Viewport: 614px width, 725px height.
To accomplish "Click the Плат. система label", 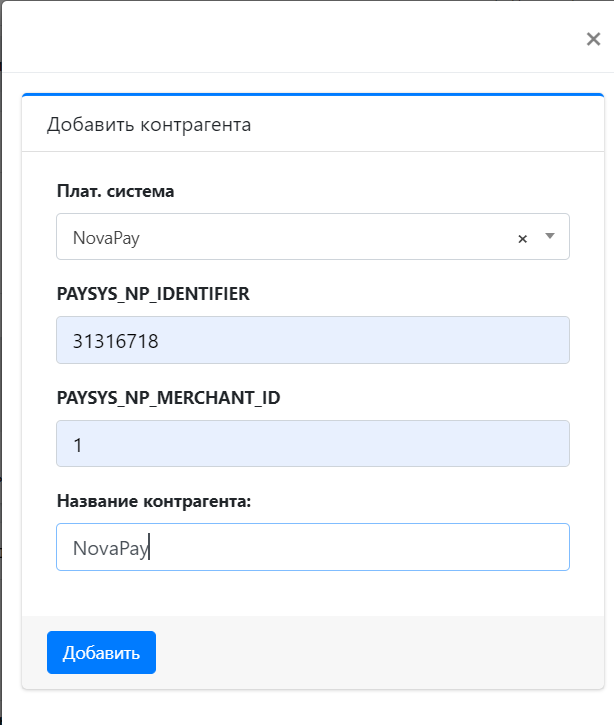I will pos(116,191).
